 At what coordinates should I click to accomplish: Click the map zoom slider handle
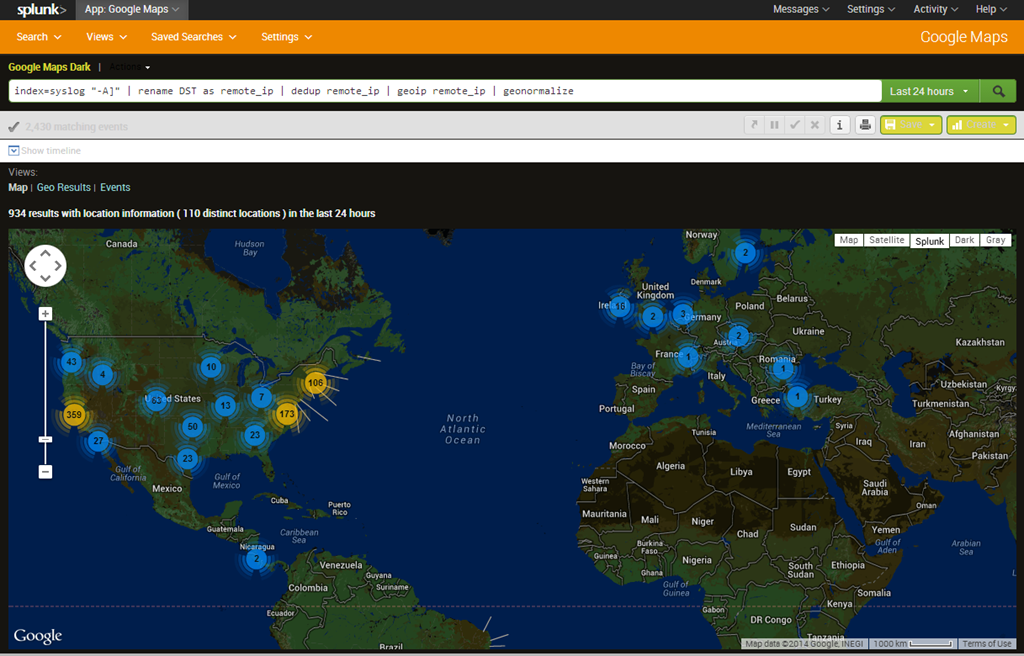coord(45,439)
